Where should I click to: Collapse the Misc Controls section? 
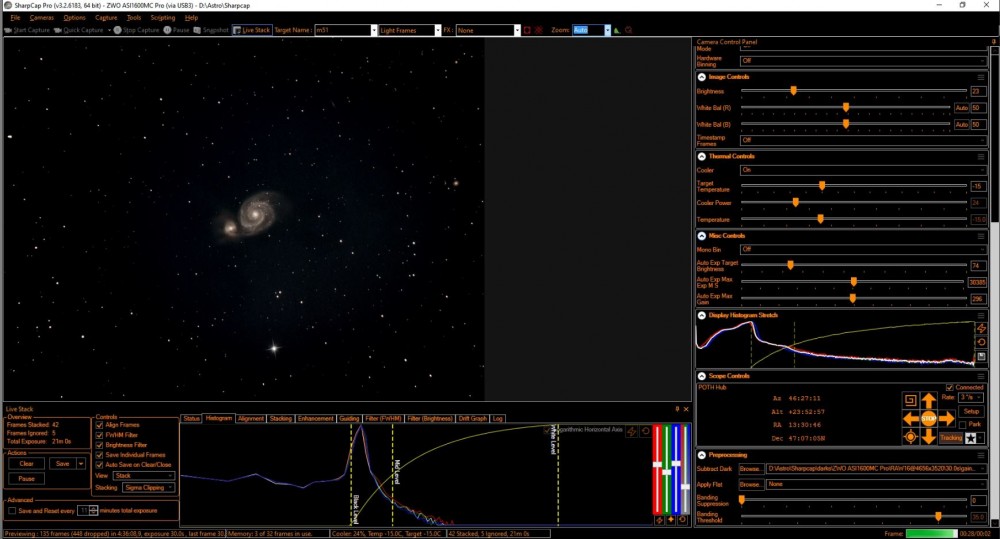tap(702, 236)
